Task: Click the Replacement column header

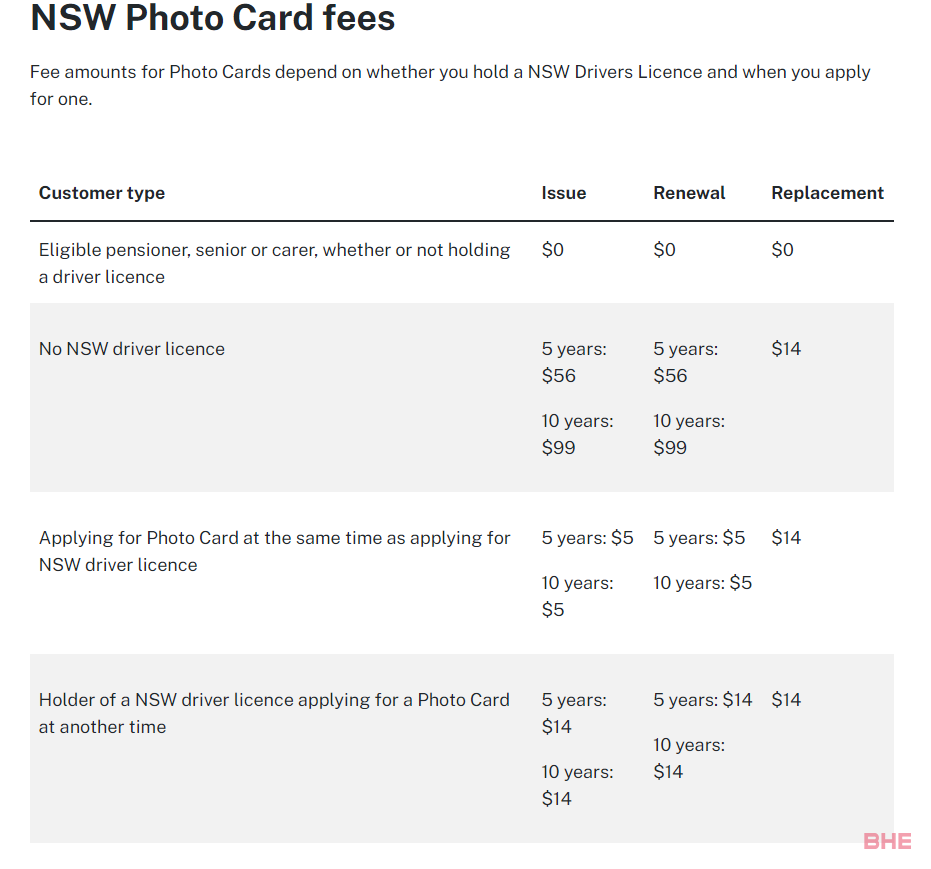Action: [827, 193]
